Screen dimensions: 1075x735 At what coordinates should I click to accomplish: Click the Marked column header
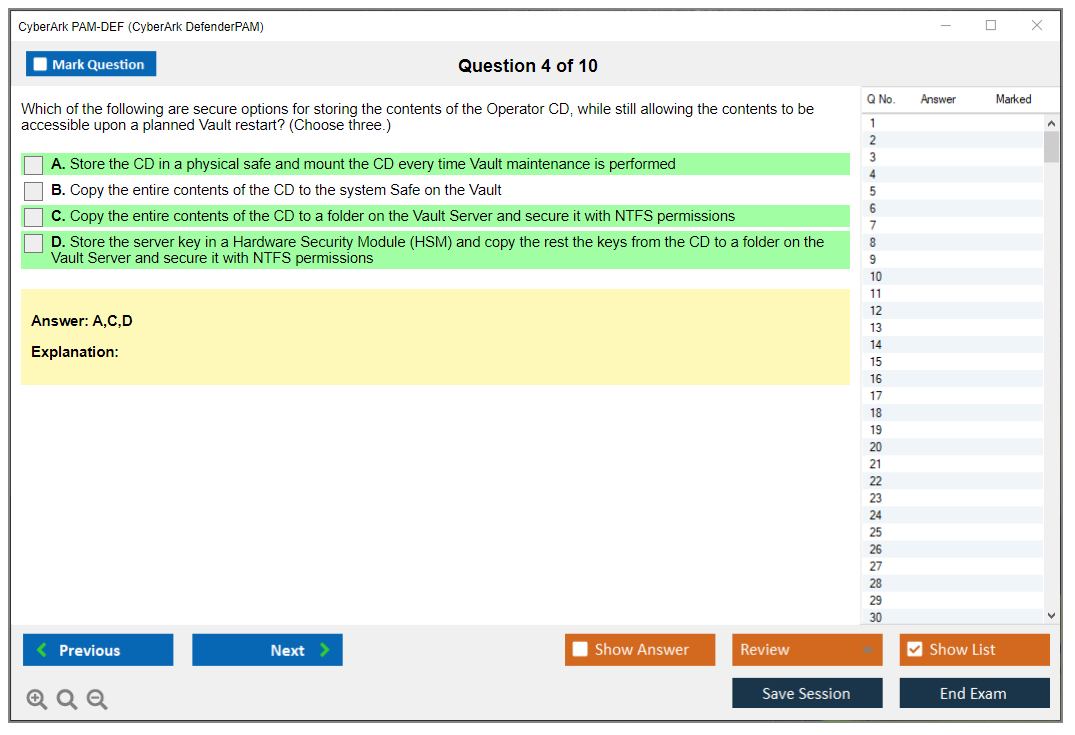pyautogui.click(x=1013, y=99)
